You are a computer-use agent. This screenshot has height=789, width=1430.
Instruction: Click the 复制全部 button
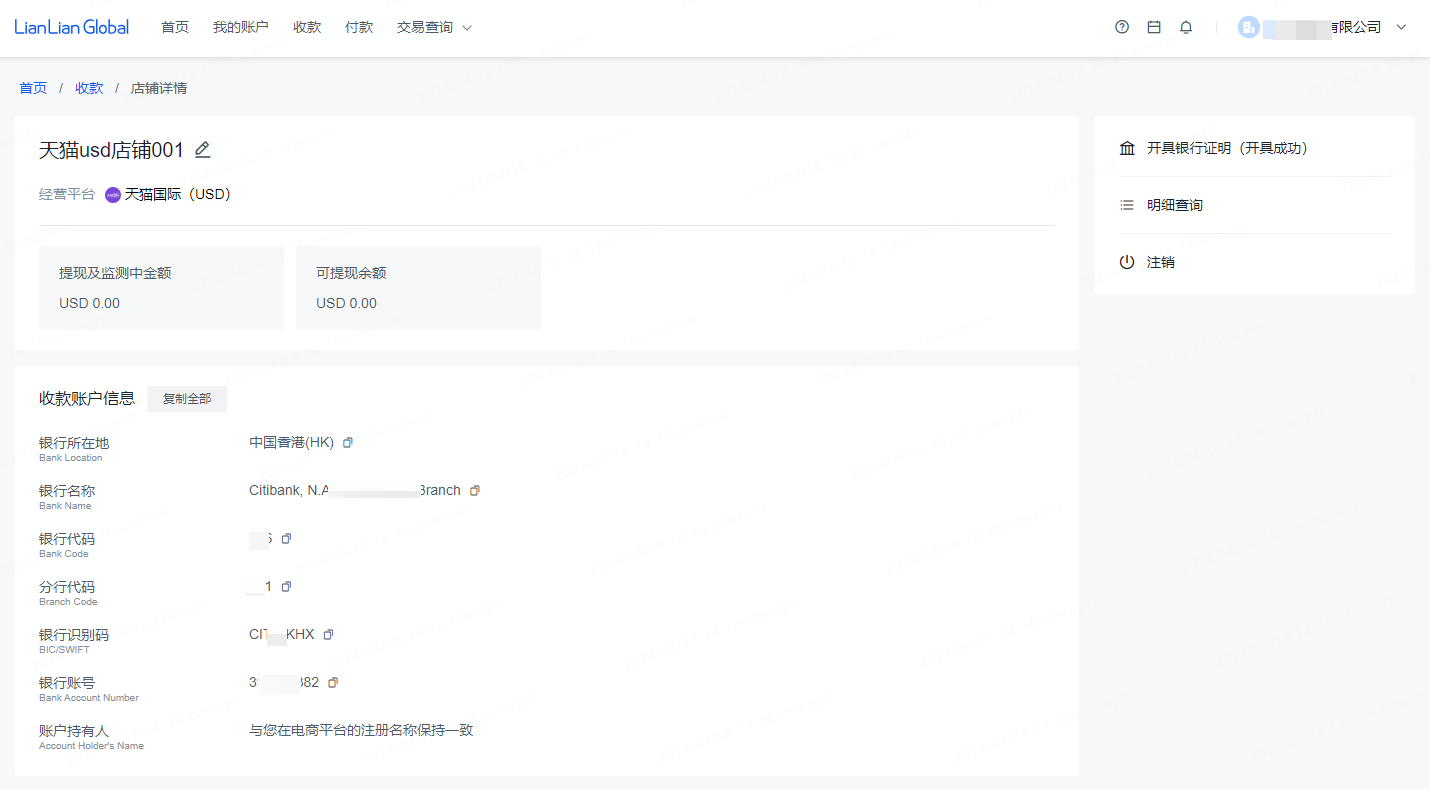coord(187,398)
